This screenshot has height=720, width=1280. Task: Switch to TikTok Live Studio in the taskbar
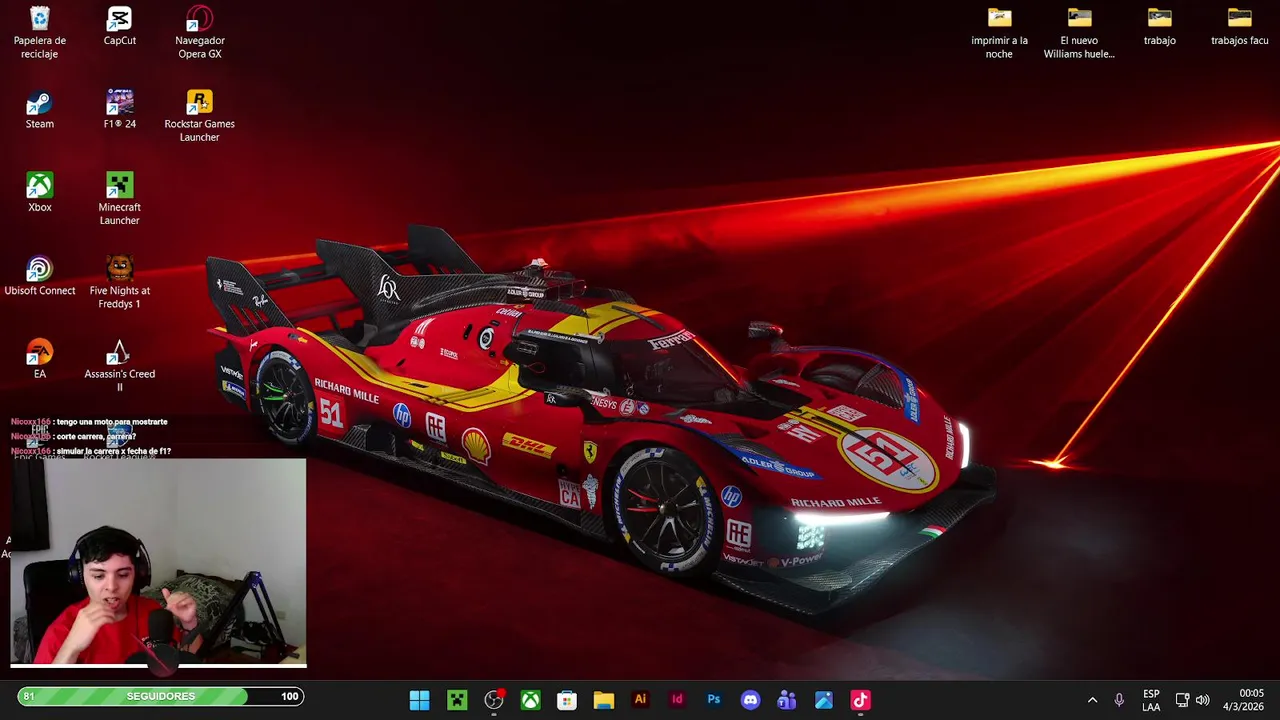pyautogui.click(x=860, y=700)
